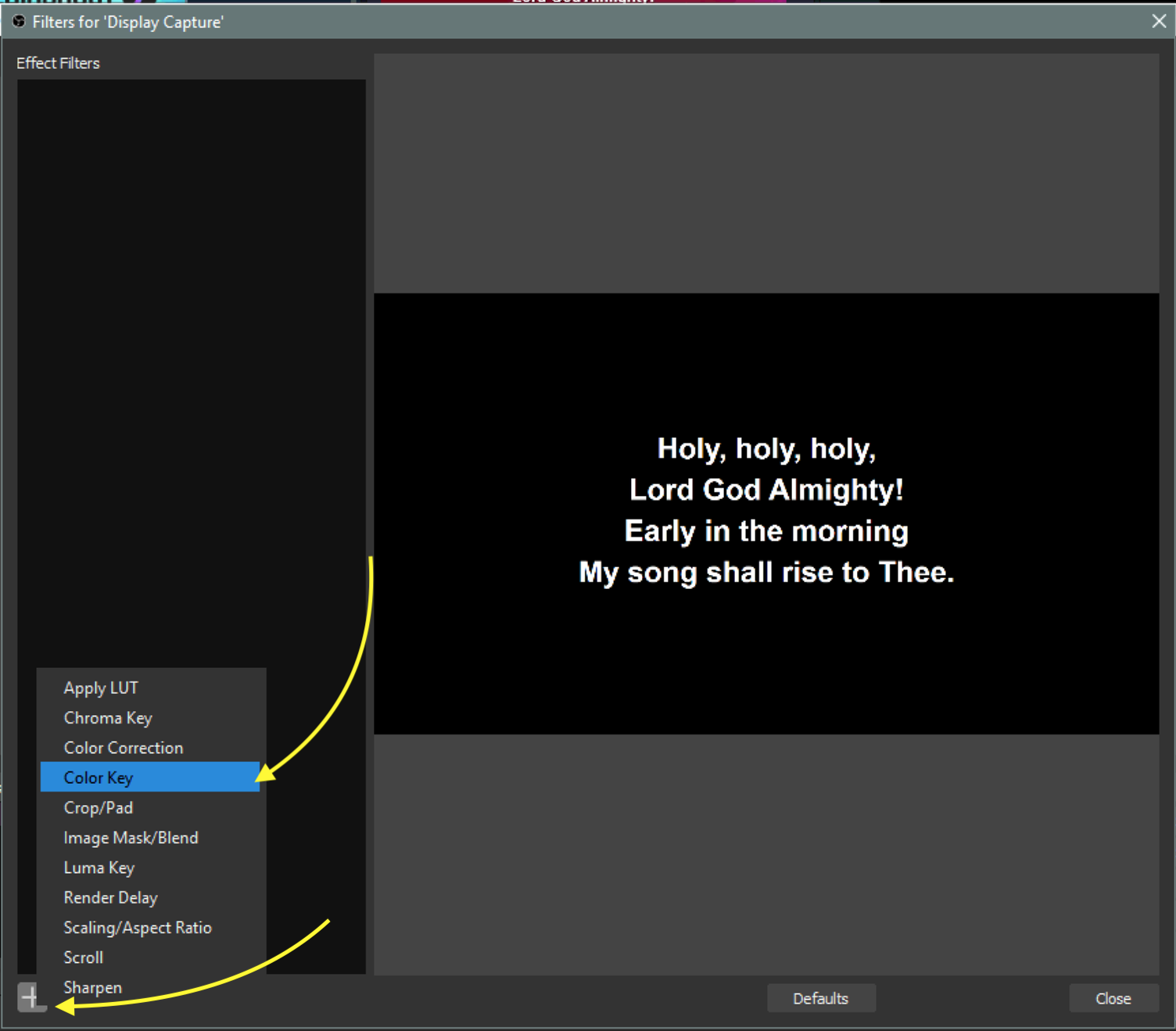Add a Crop/Pad filter

(x=99, y=807)
